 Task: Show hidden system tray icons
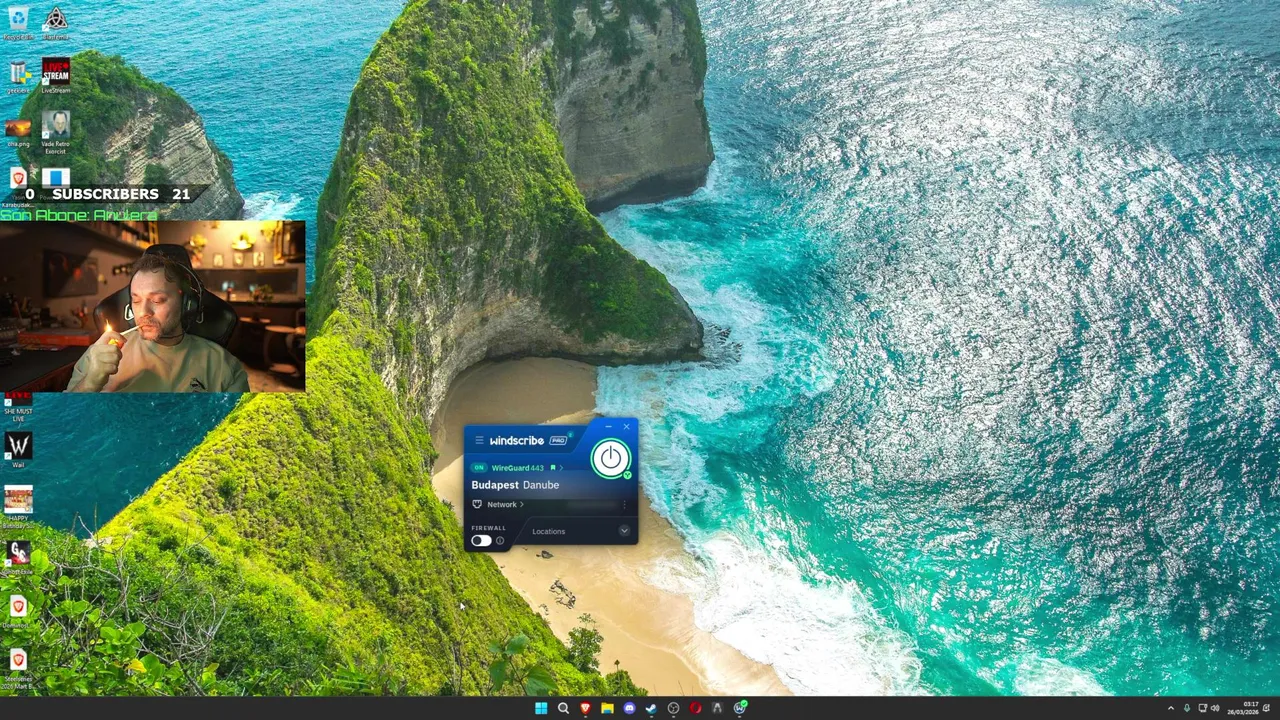point(1171,708)
